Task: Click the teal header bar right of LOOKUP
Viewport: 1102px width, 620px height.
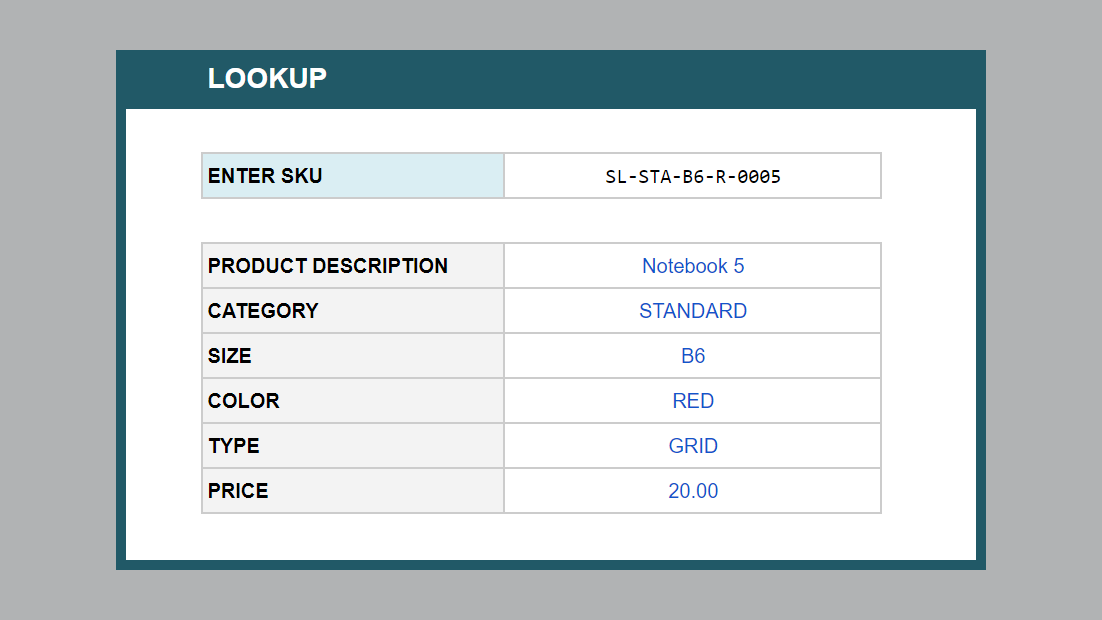Action: coord(650,79)
